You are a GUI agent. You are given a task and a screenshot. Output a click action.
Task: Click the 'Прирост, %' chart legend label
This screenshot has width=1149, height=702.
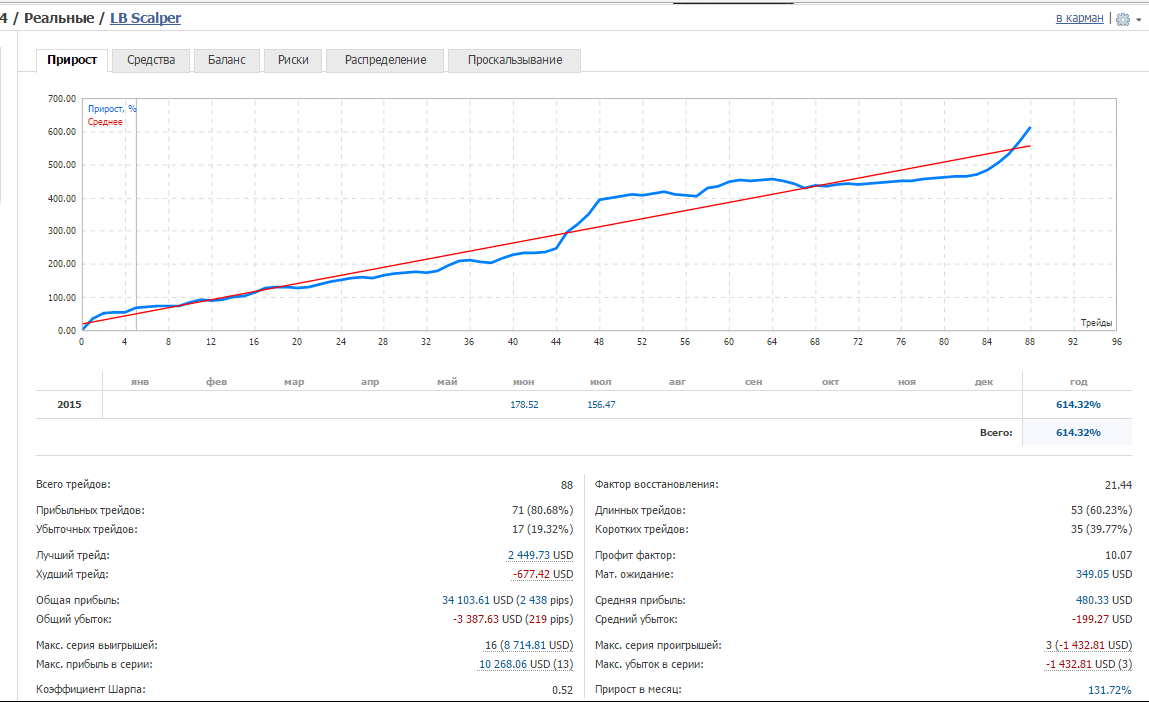112,108
